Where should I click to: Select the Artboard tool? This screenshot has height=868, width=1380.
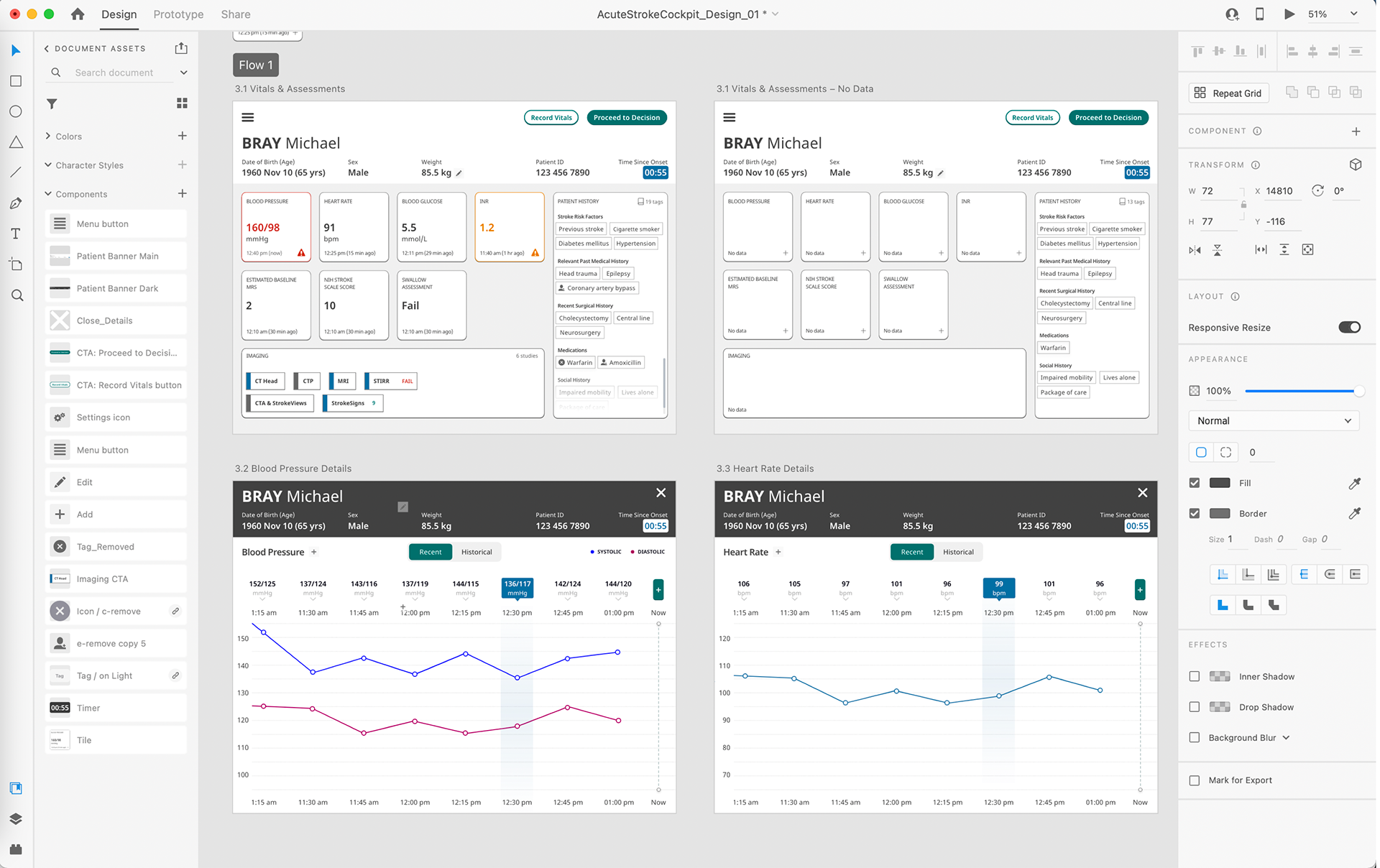click(x=16, y=264)
